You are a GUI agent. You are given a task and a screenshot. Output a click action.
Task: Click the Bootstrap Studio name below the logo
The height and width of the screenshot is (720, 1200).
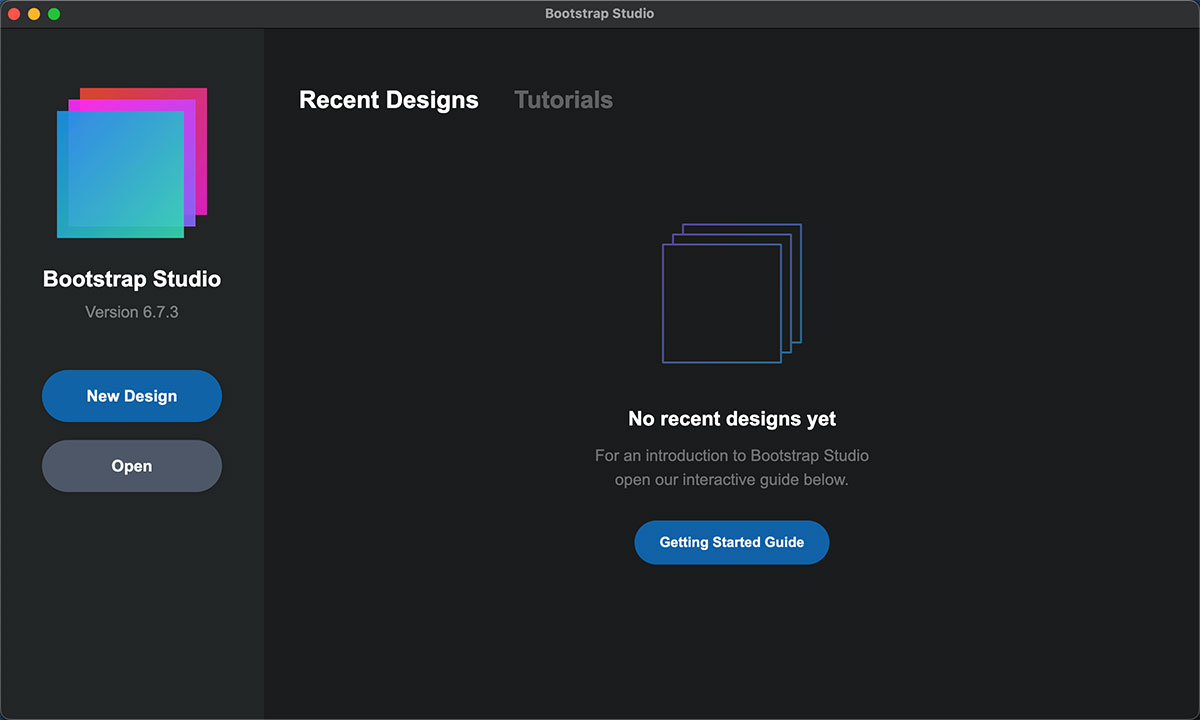[x=131, y=279]
